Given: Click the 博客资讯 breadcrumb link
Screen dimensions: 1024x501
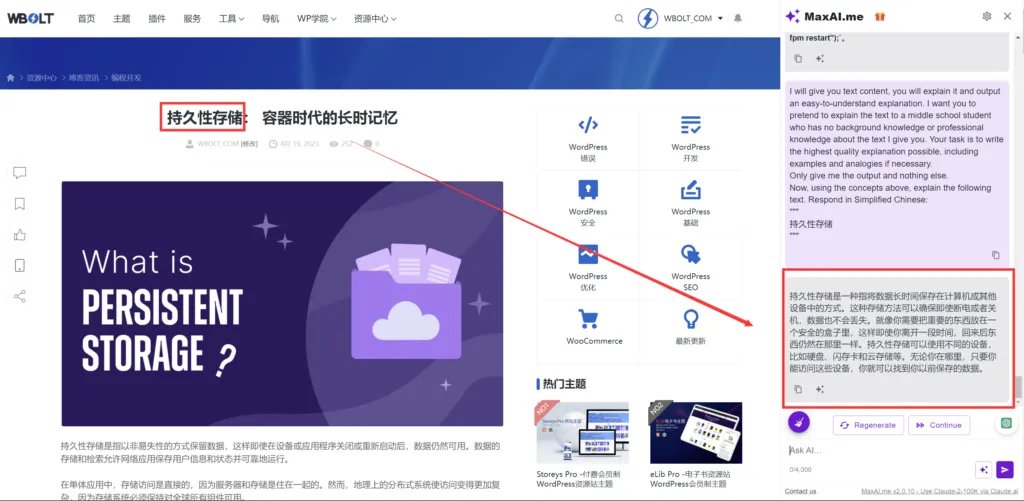Looking at the screenshot, I should pos(84,78).
